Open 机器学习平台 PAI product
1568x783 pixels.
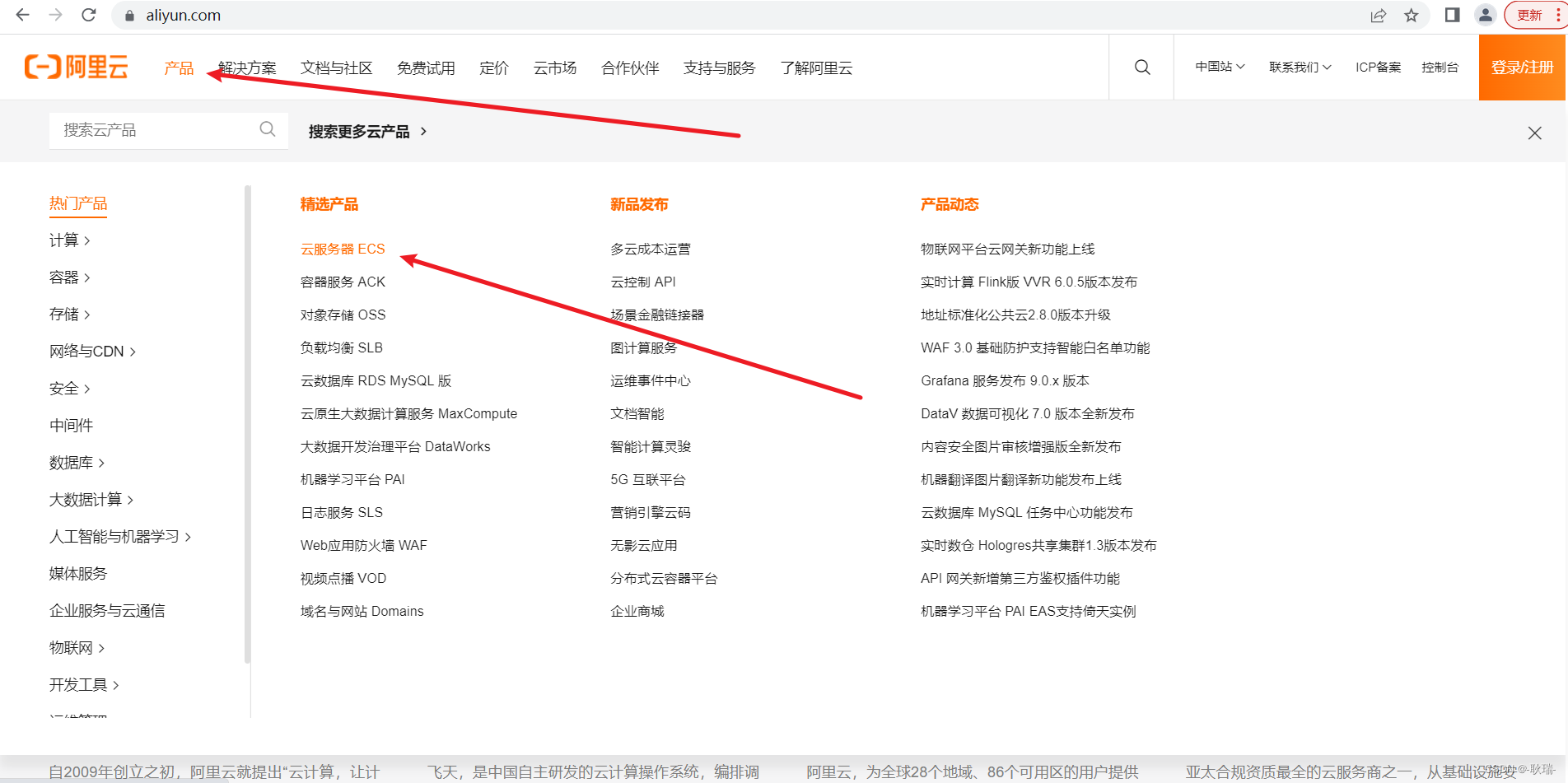[x=352, y=479]
